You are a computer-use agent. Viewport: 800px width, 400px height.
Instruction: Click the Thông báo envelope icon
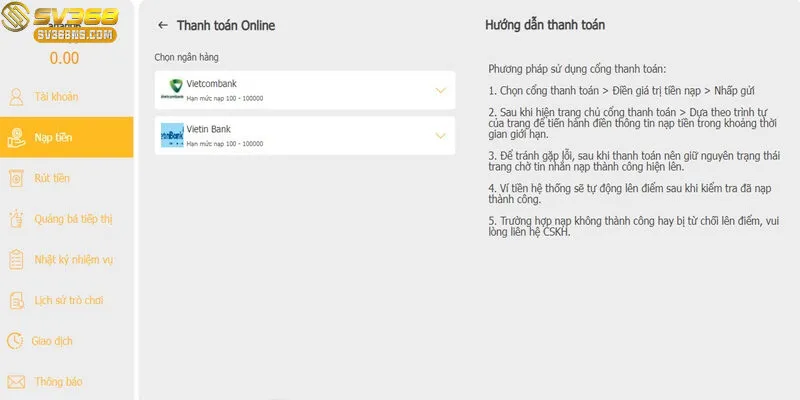click(16, 382)
